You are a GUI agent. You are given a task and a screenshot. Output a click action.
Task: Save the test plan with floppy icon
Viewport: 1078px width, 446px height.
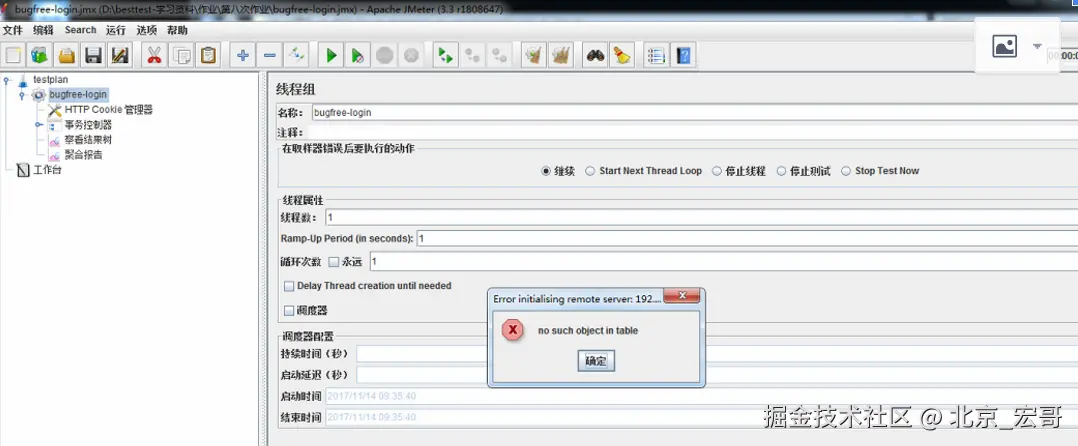(94, 56)
